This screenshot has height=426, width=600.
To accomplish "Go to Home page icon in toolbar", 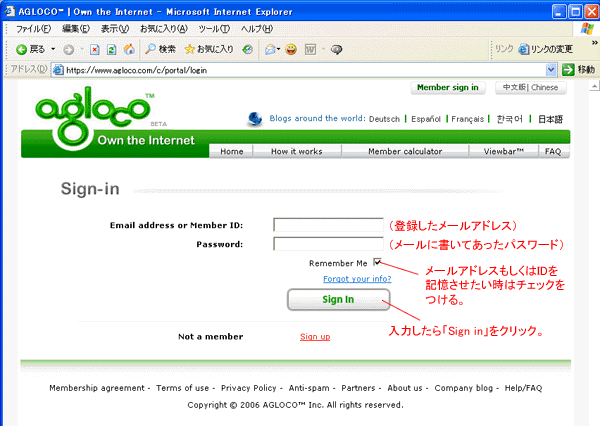I will point(129,49).
